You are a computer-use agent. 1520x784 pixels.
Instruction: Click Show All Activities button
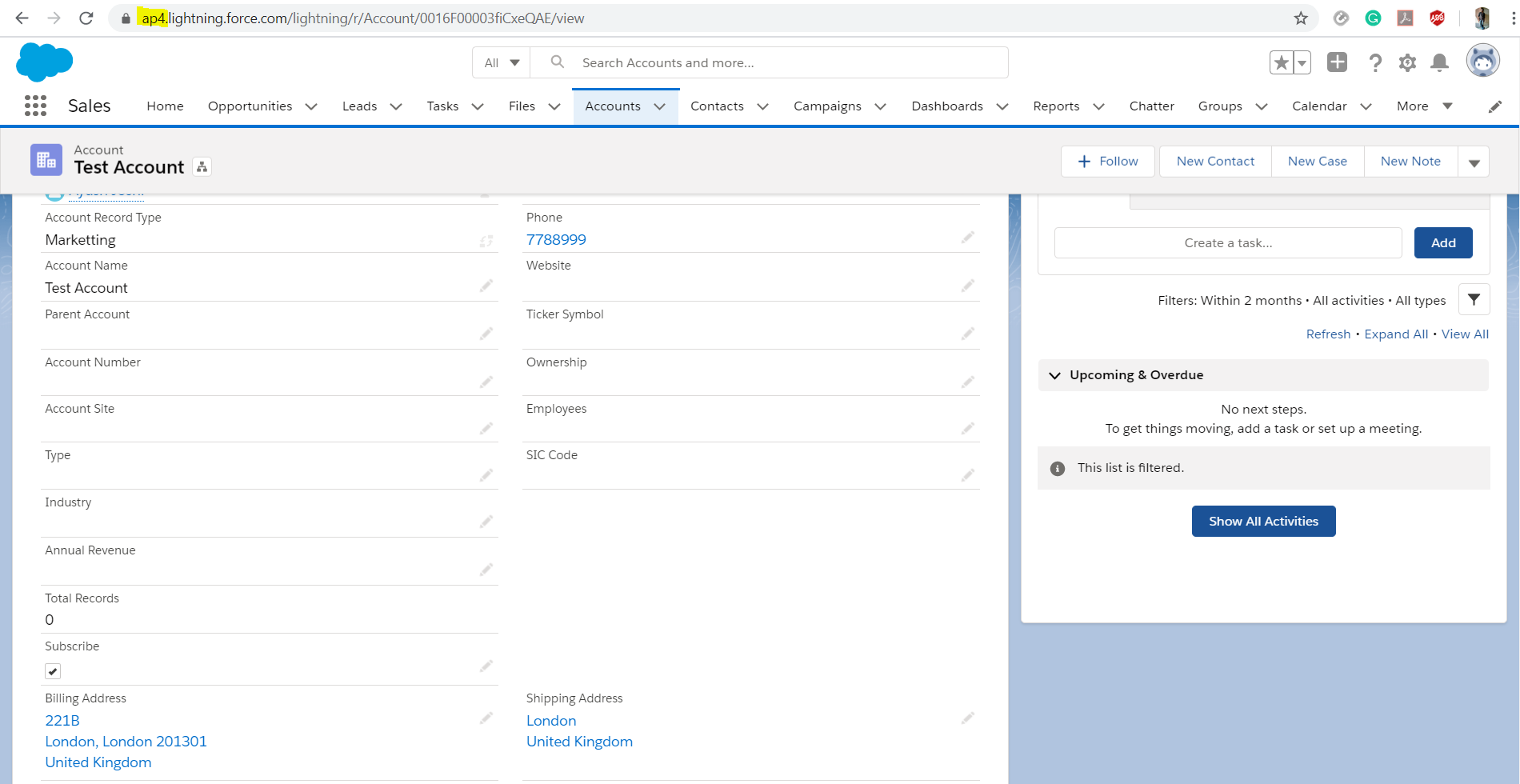tap(1263, 521)
